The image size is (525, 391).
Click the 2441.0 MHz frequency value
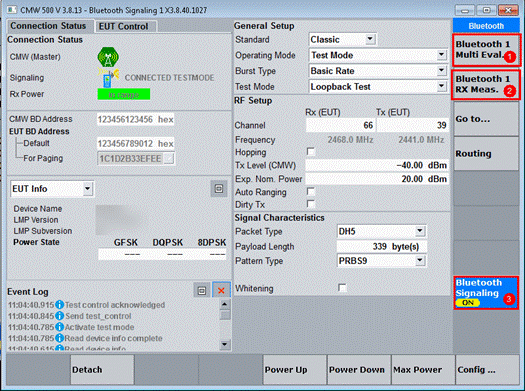(421, 140)
